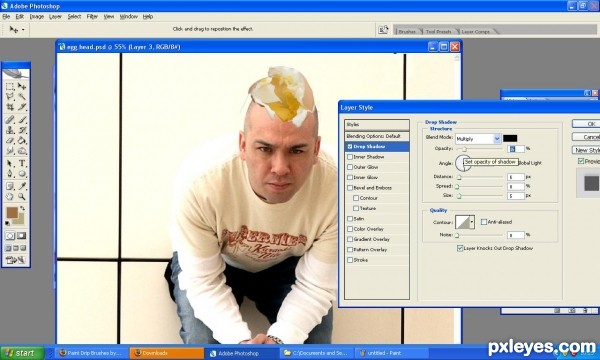Enable the Inner Shadow checkbox
Image resolution: width=600 pixels, height=360 pixels.
point(350,157)
